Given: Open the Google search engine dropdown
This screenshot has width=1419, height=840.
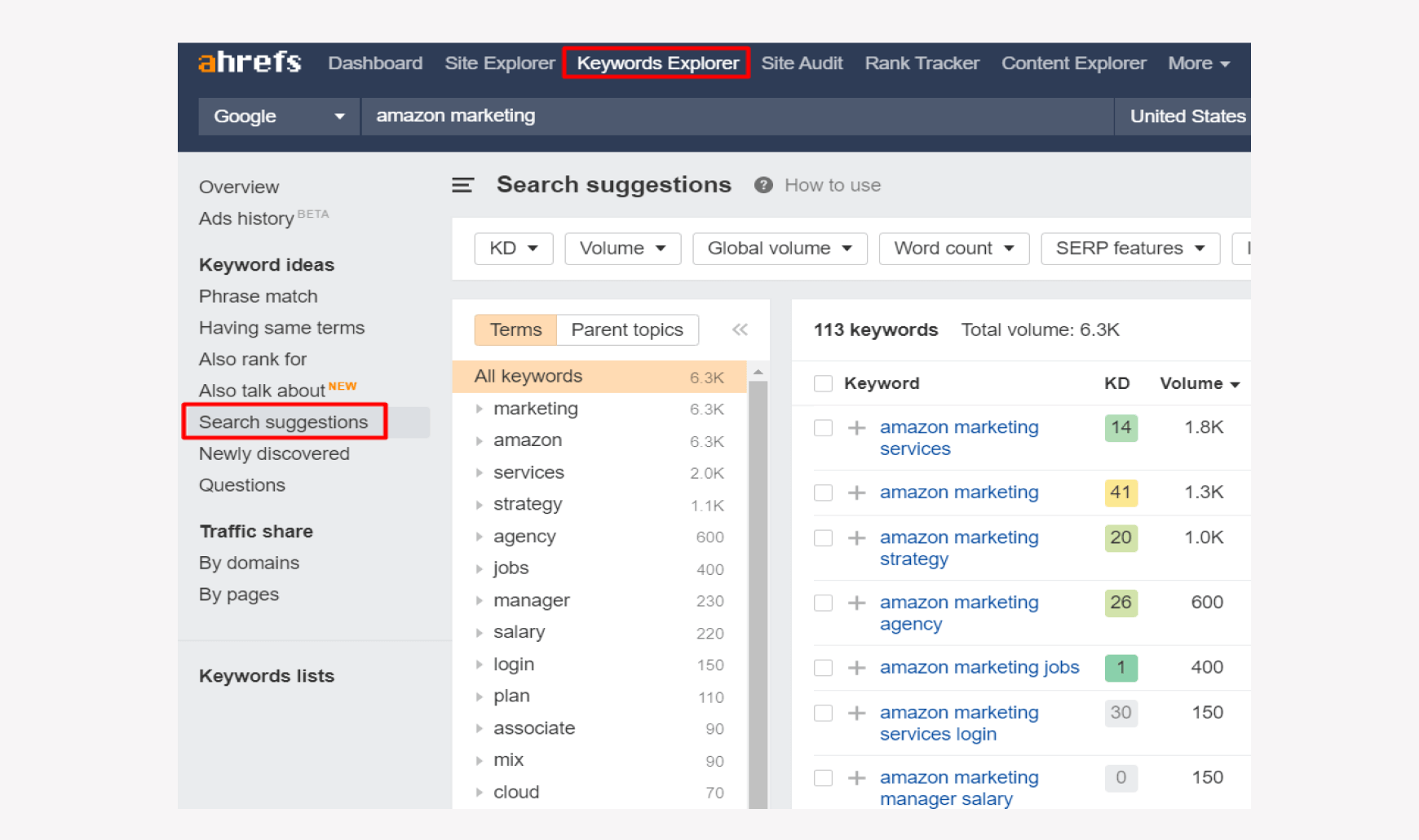Looking at the screenshot, I should point(278,117).
